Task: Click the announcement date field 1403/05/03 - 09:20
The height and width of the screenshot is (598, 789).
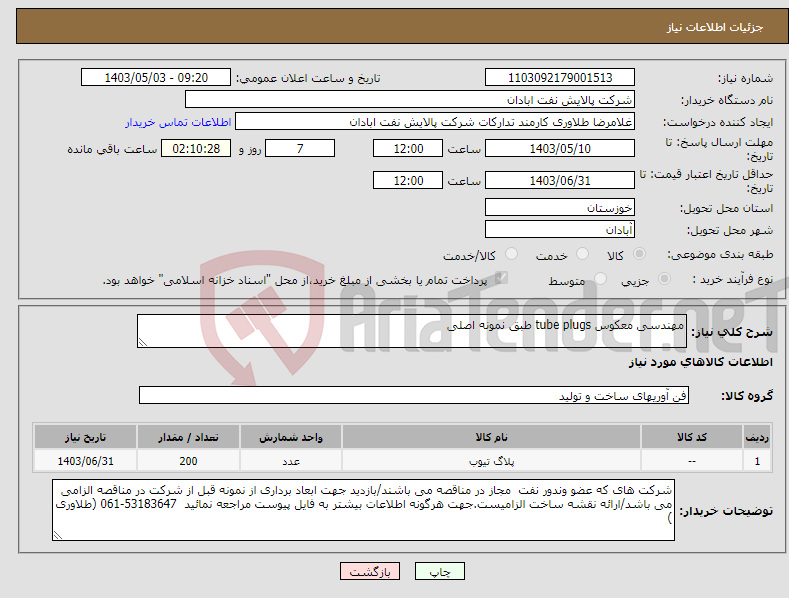Action: tap(155, 78)
